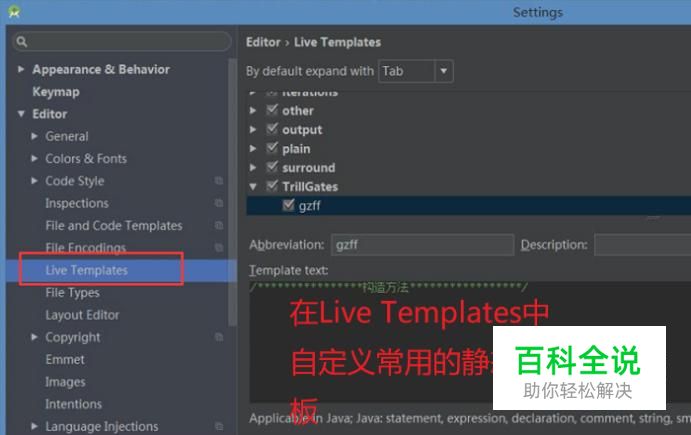Click the icon beside File Encodings
Viewport: 691px width, 435px height.
[x=219, y=247]
